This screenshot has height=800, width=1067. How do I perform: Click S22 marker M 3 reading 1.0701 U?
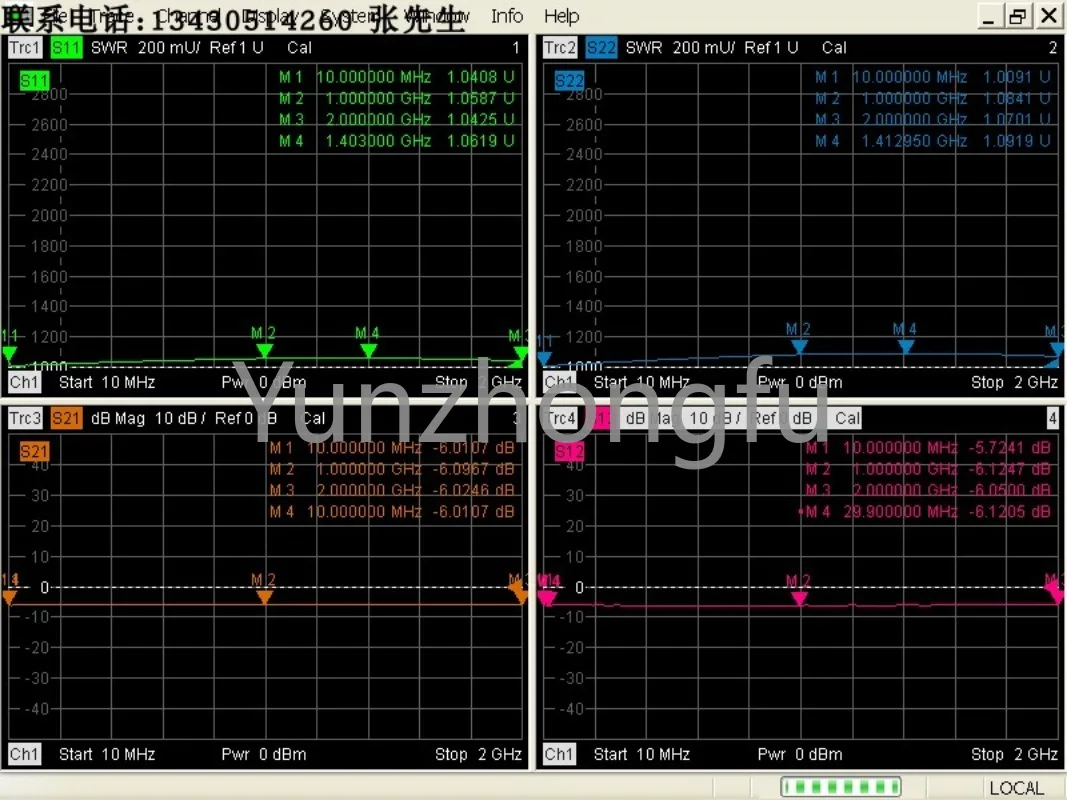(x=932, y=119)
